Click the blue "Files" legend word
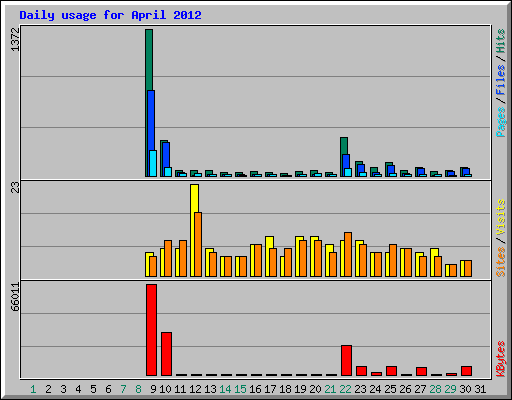 tap(501, 80)
